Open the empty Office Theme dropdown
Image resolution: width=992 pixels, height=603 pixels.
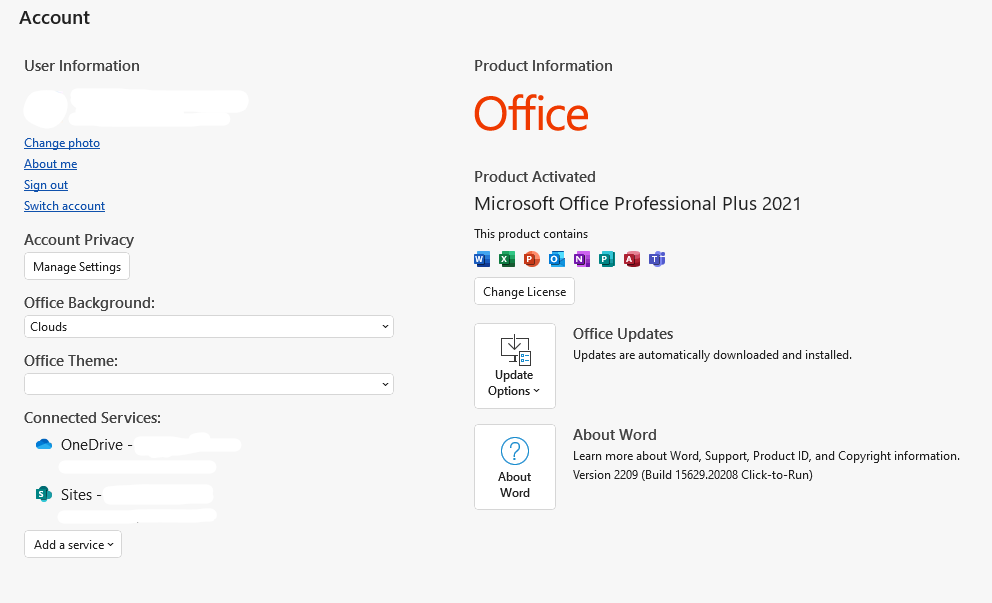(209, 384)
